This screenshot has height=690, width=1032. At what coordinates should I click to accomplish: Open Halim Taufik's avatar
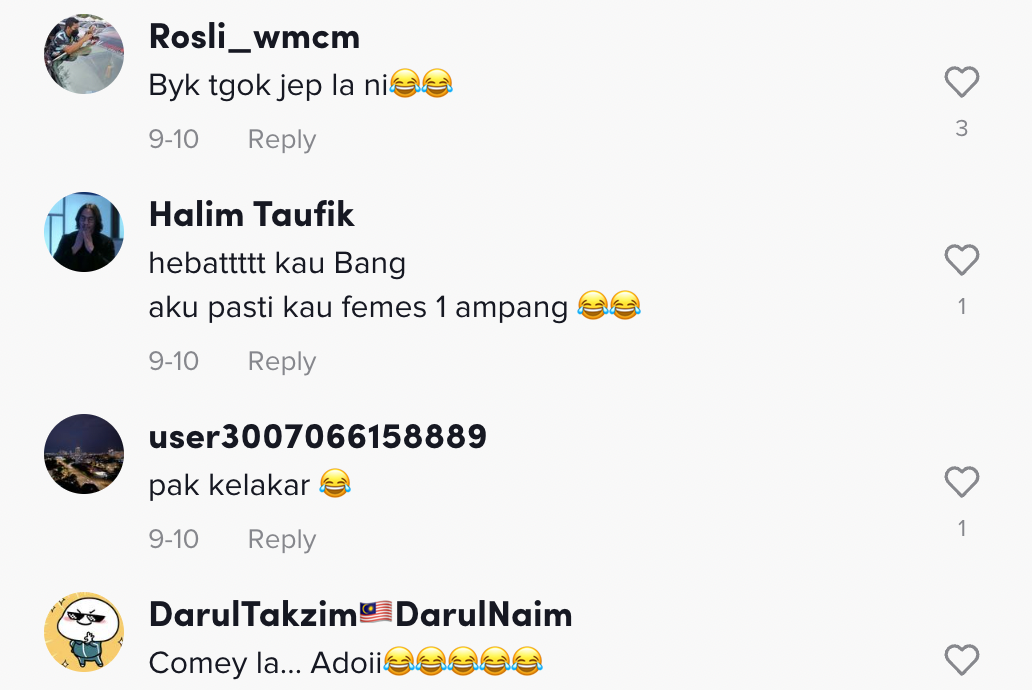[x=84, y=232]
